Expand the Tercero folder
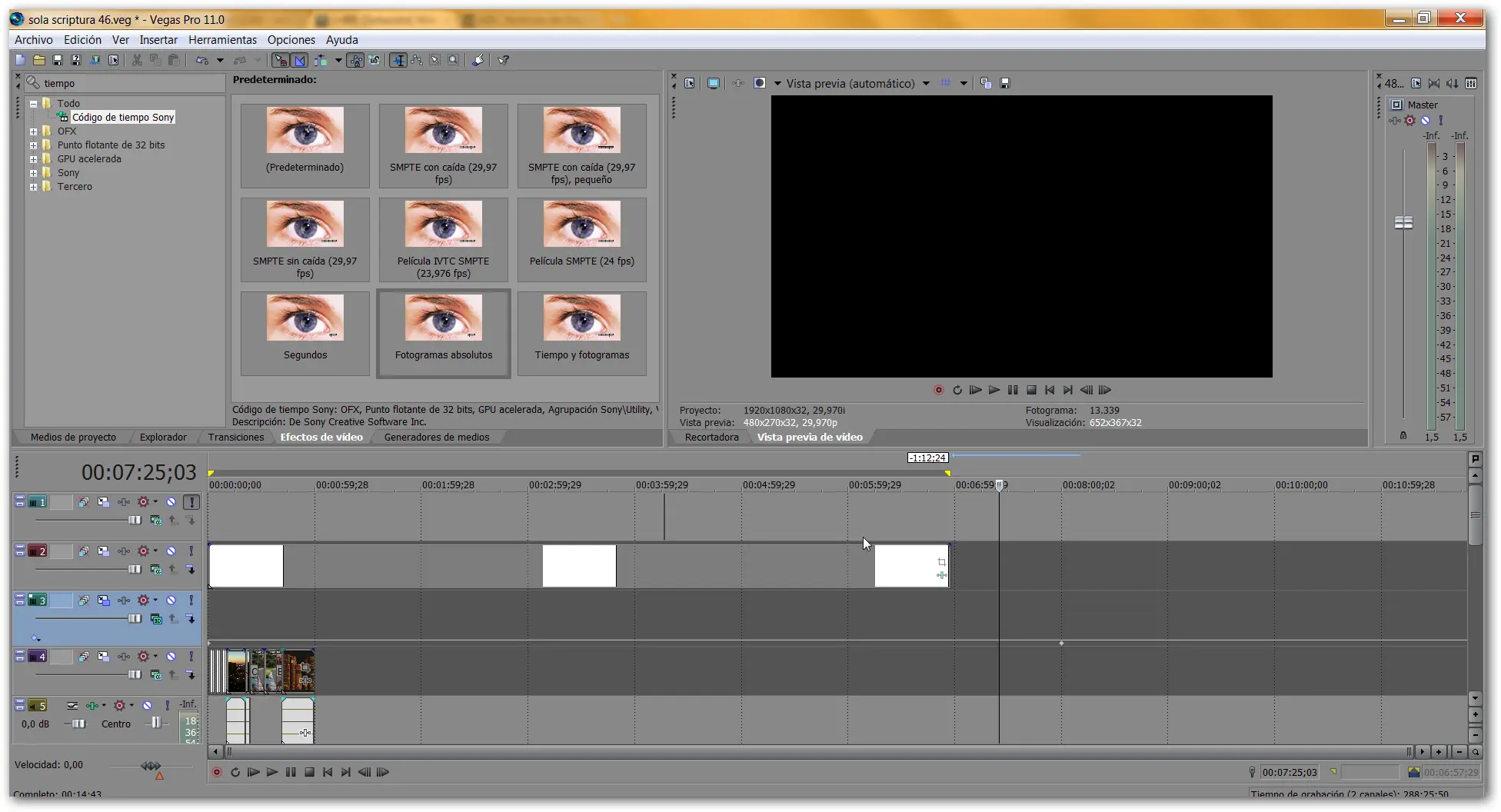The height and width of the screenshot is (812, 1501). 33,187
